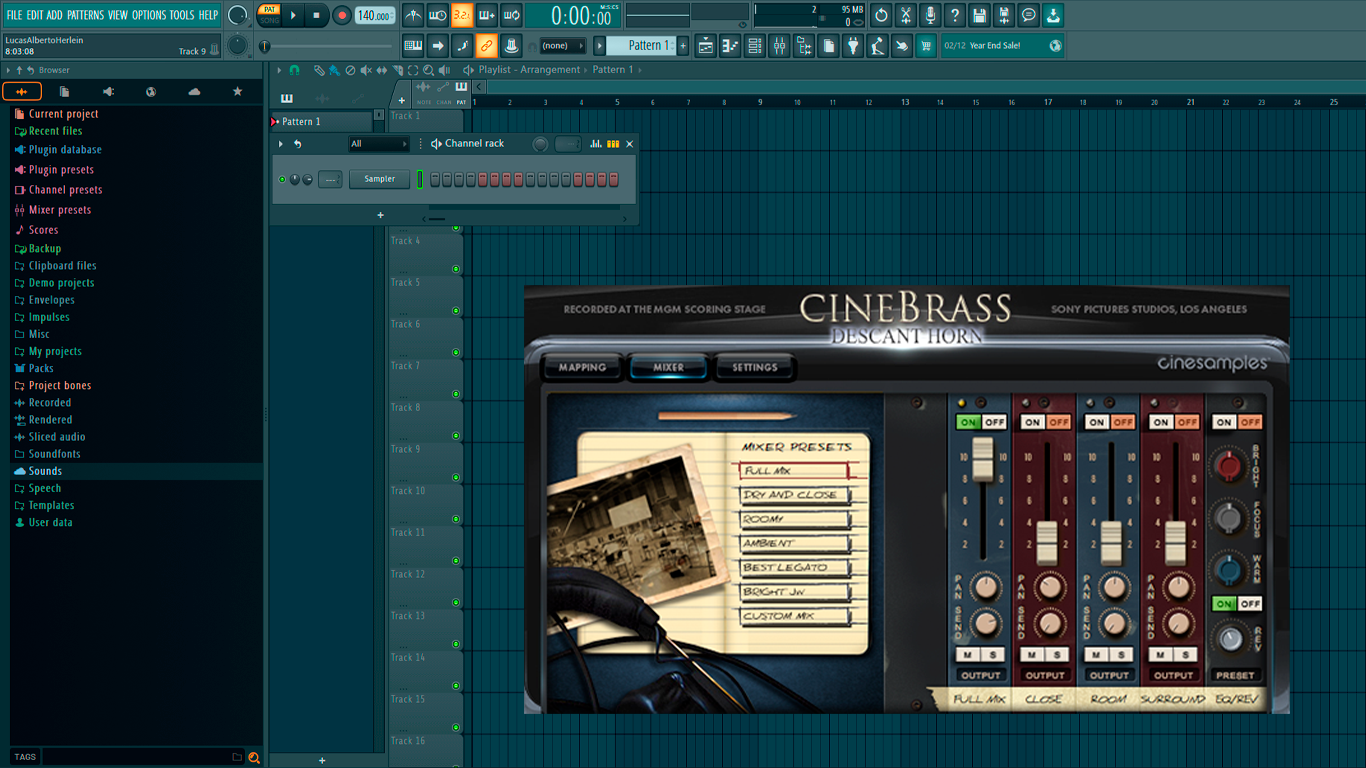Toggle the metronome icon in the toolbar
The height and width of the screenshot is (768, 1366).
(x=413, y=15)
